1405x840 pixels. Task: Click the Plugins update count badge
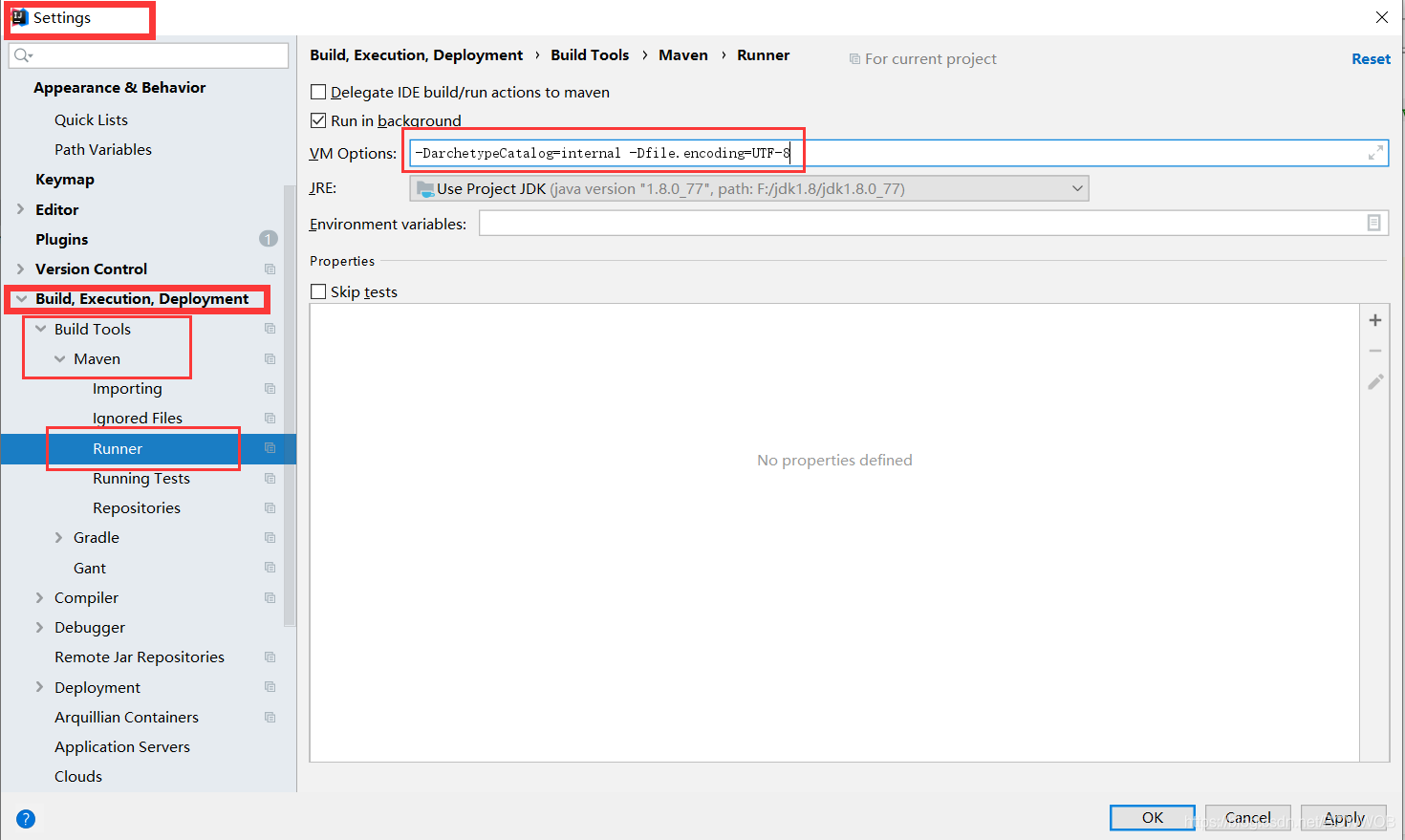269,239
